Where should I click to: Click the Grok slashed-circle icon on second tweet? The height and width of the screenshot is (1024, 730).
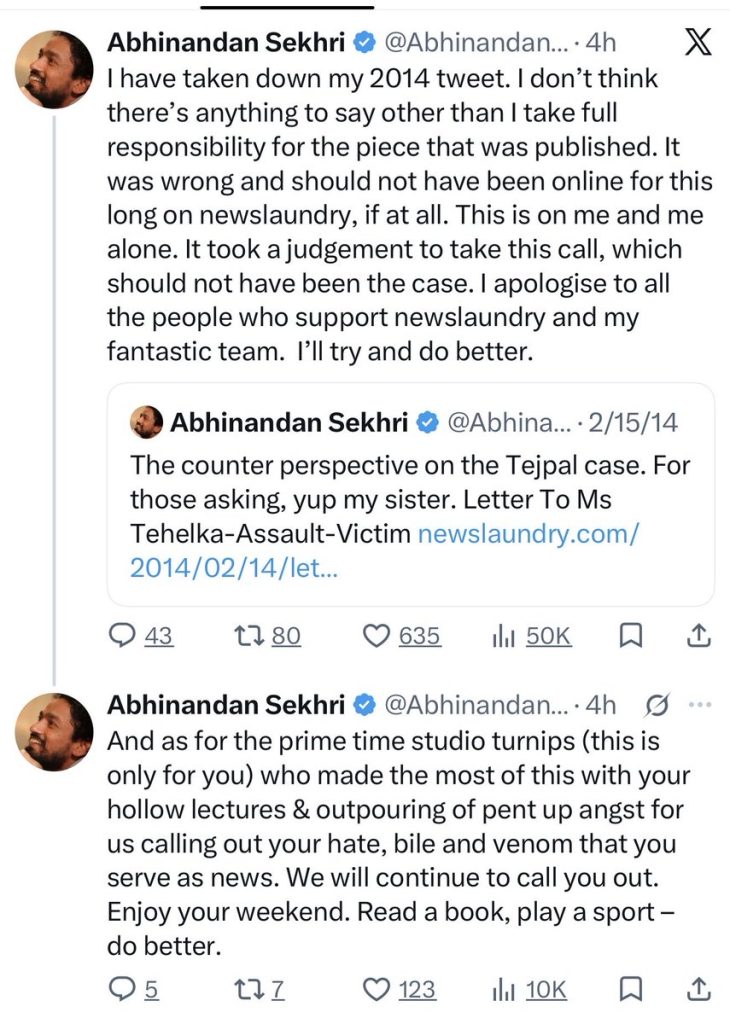pyautogui.click(x=657, y=705)
